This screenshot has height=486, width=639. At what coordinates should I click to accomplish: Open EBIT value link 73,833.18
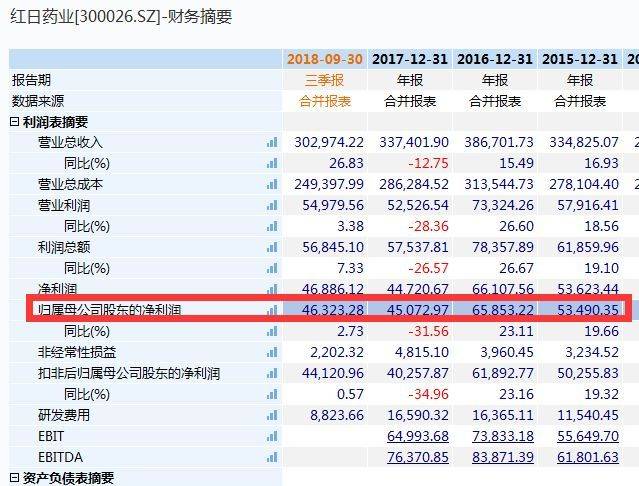tap(503, 436)
